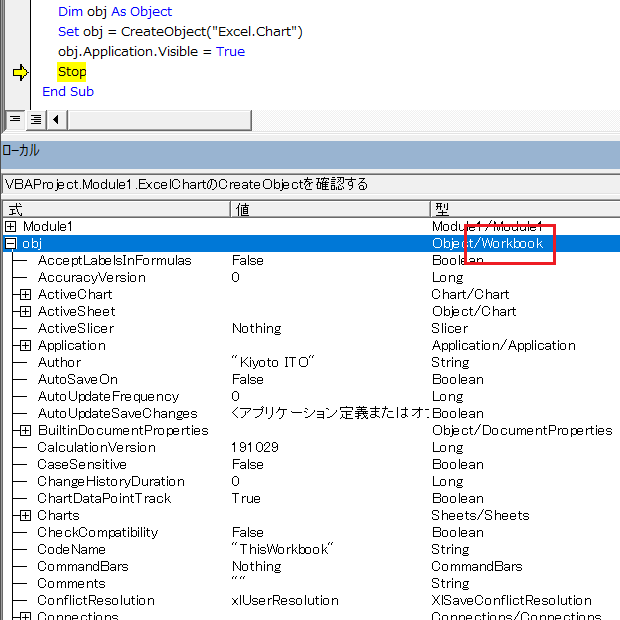
Task: Click the True value of ChartDataPointTrack
Action: click(246, 499)
